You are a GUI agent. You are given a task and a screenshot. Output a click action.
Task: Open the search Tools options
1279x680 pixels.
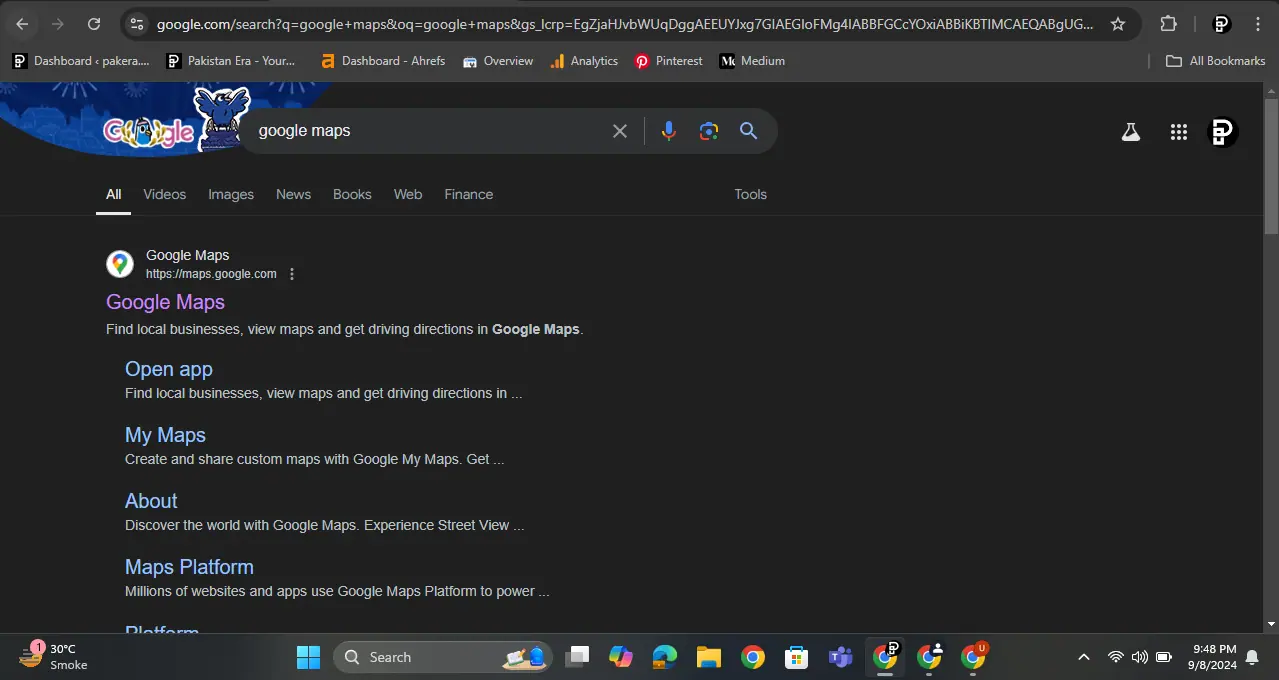pos(750,195)
